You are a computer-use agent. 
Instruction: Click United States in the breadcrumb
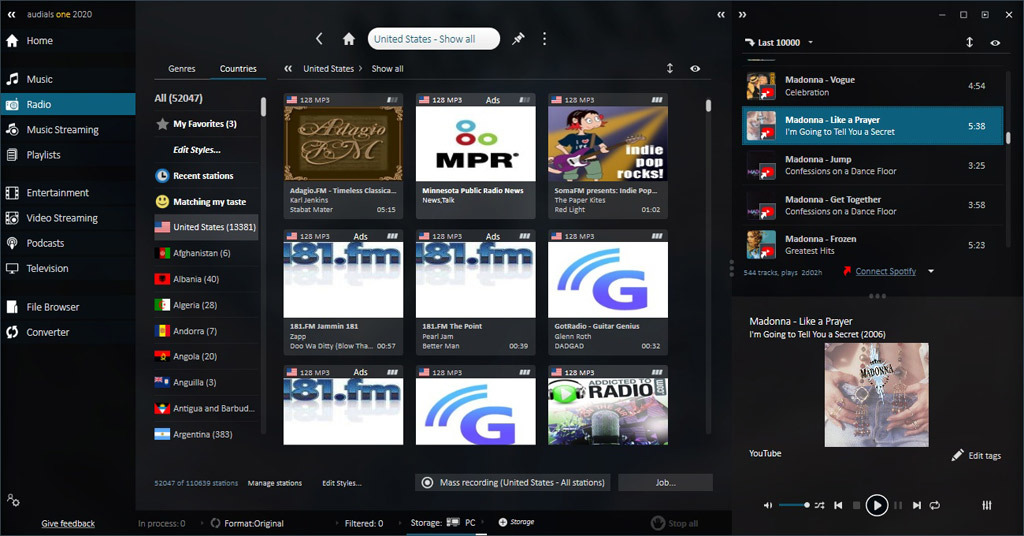point(328,69)
